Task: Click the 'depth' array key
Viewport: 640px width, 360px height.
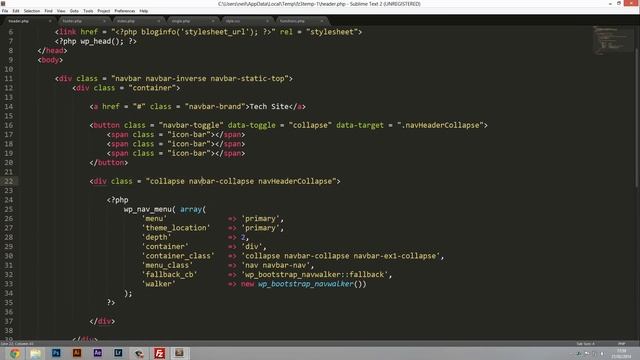Action: click(x=156, y=238)
